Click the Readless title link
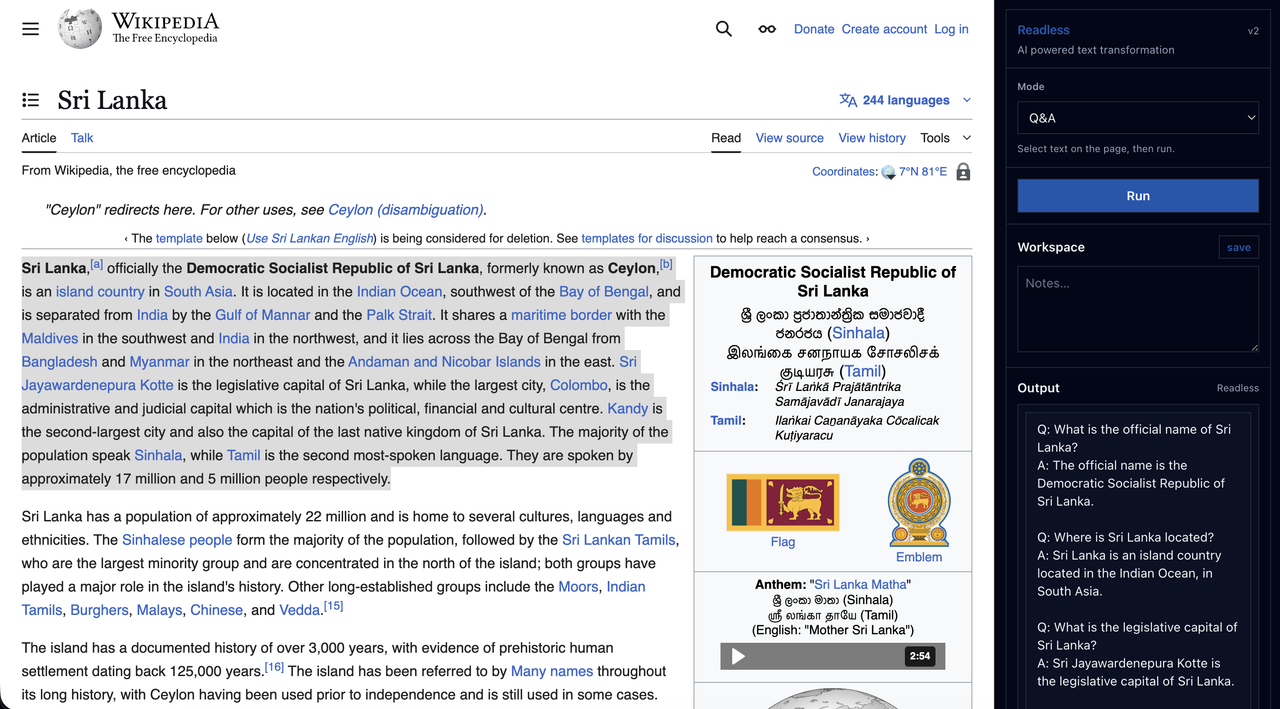The width and height of the screenshot is (1280, 709). coord(1043,30)
